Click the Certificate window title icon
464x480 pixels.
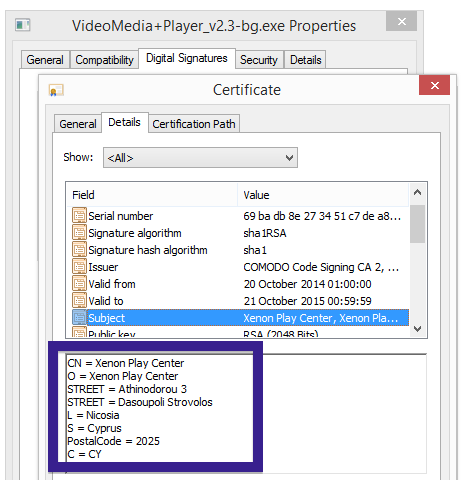56,90
